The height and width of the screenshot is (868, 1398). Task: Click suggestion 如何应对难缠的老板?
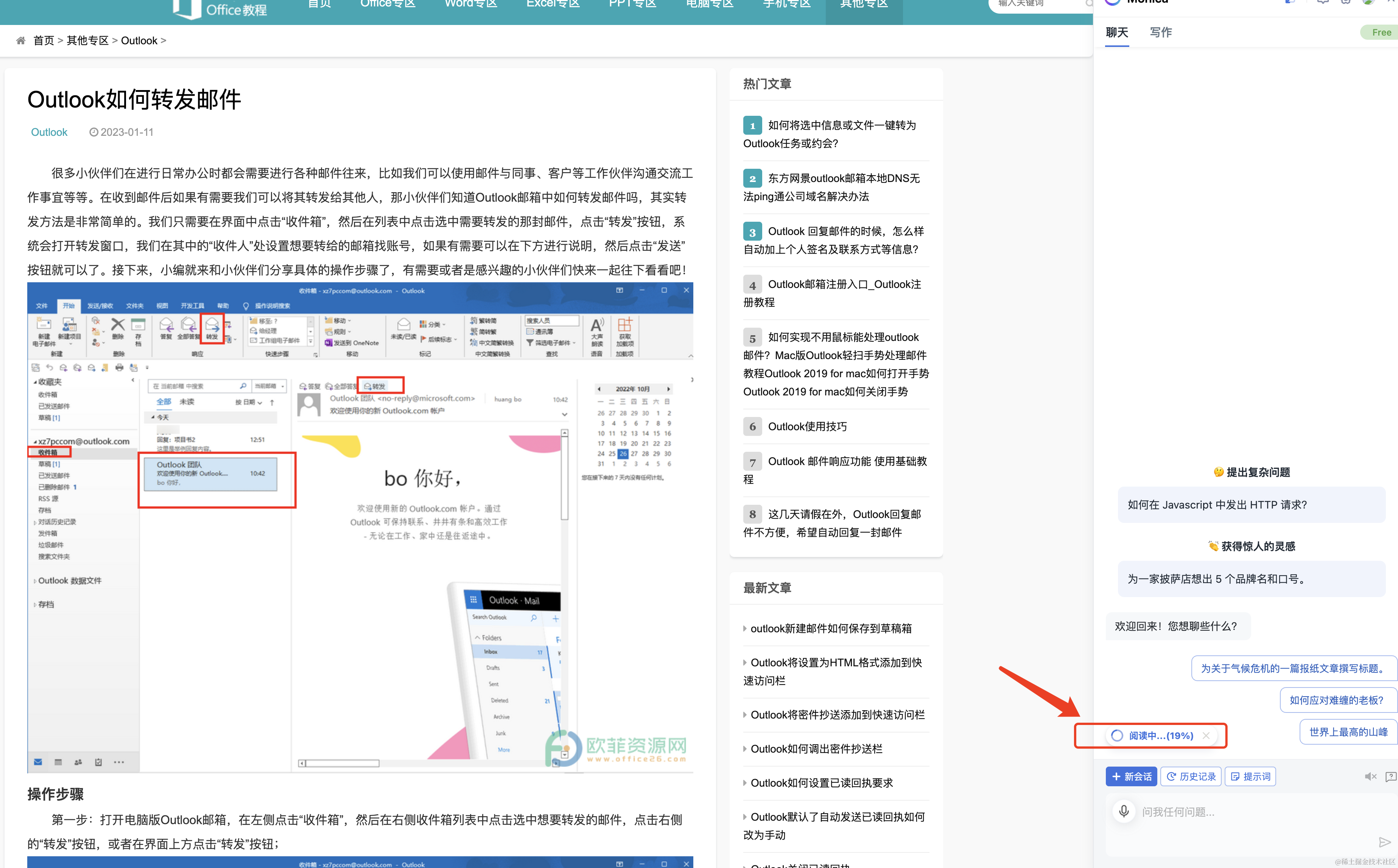coord(1336,700)
